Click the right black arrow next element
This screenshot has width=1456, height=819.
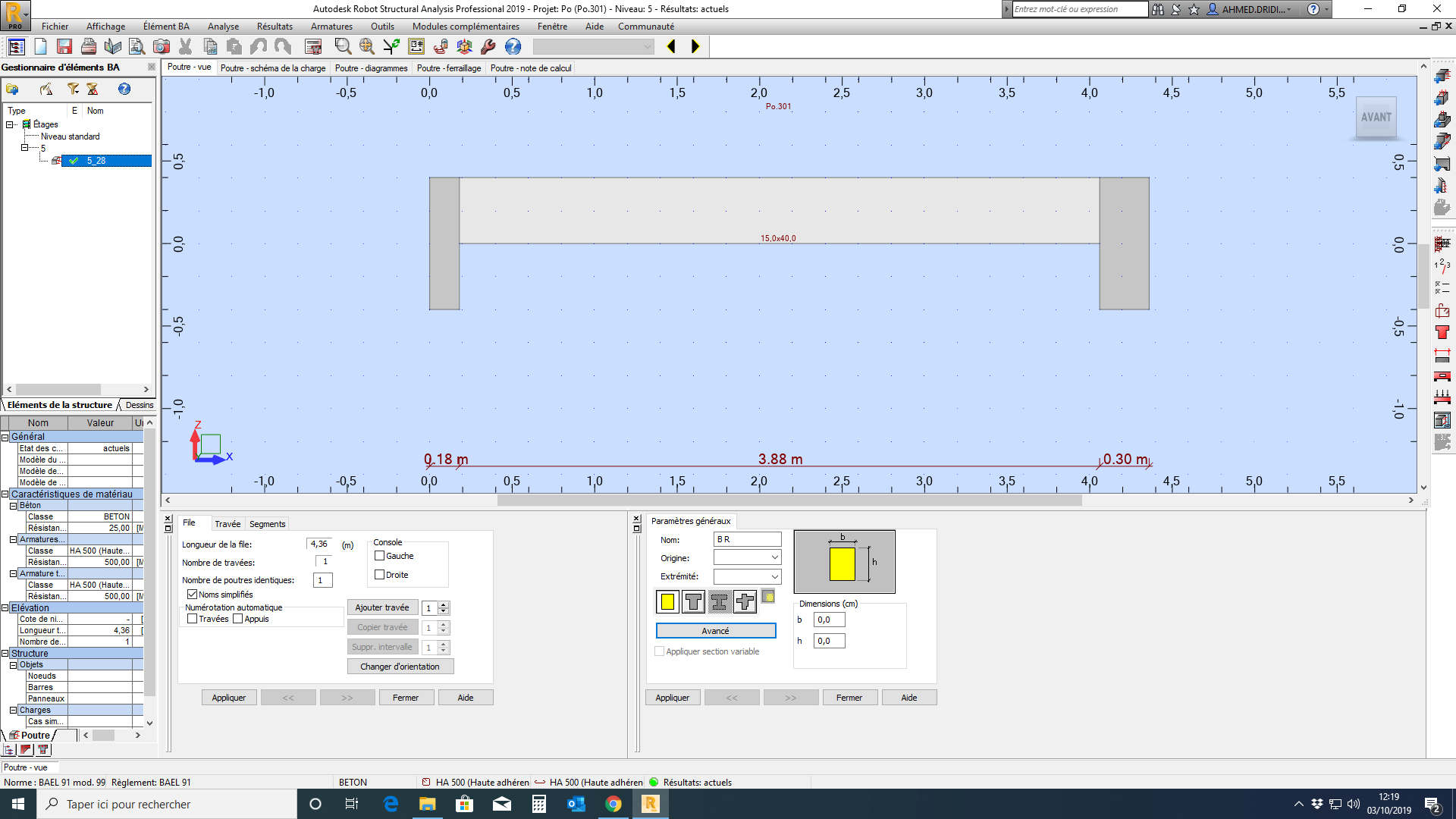point(695,47)
